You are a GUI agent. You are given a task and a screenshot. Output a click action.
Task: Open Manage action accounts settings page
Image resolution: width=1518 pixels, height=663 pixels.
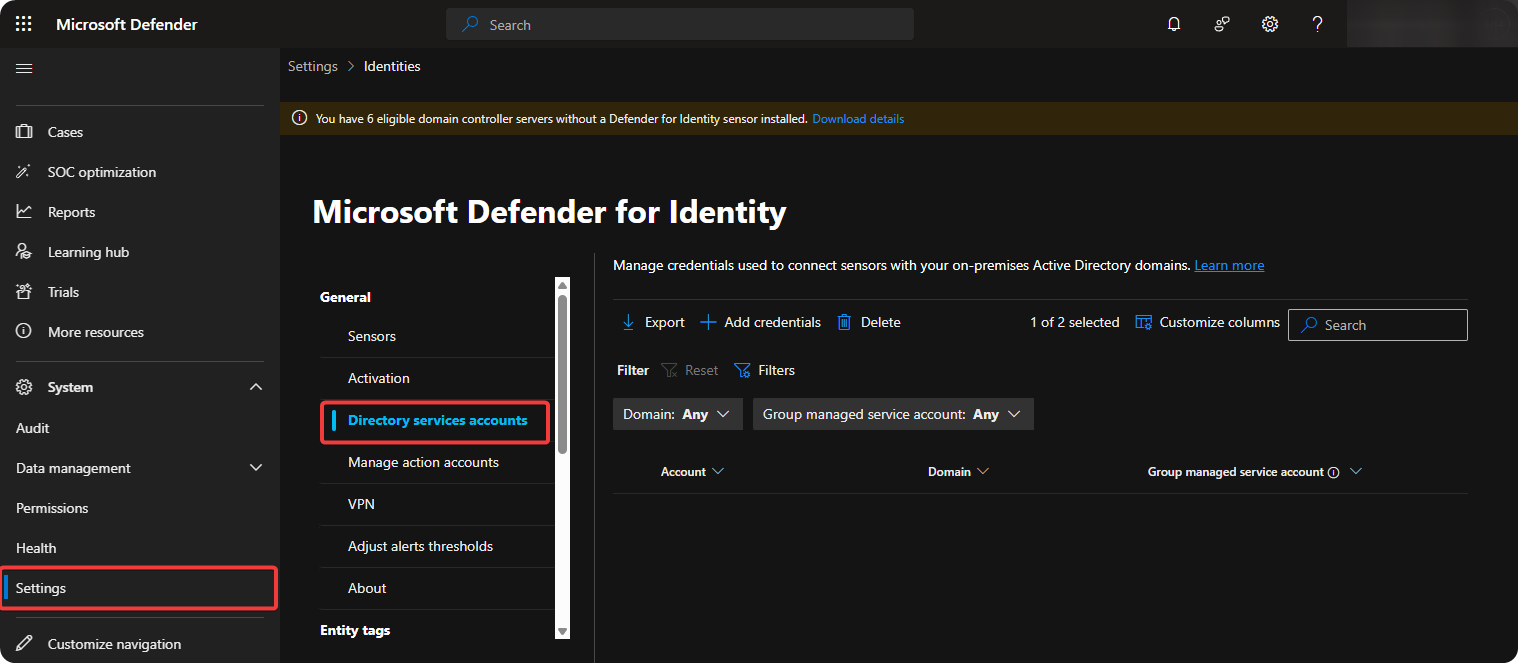coord(423,462)
